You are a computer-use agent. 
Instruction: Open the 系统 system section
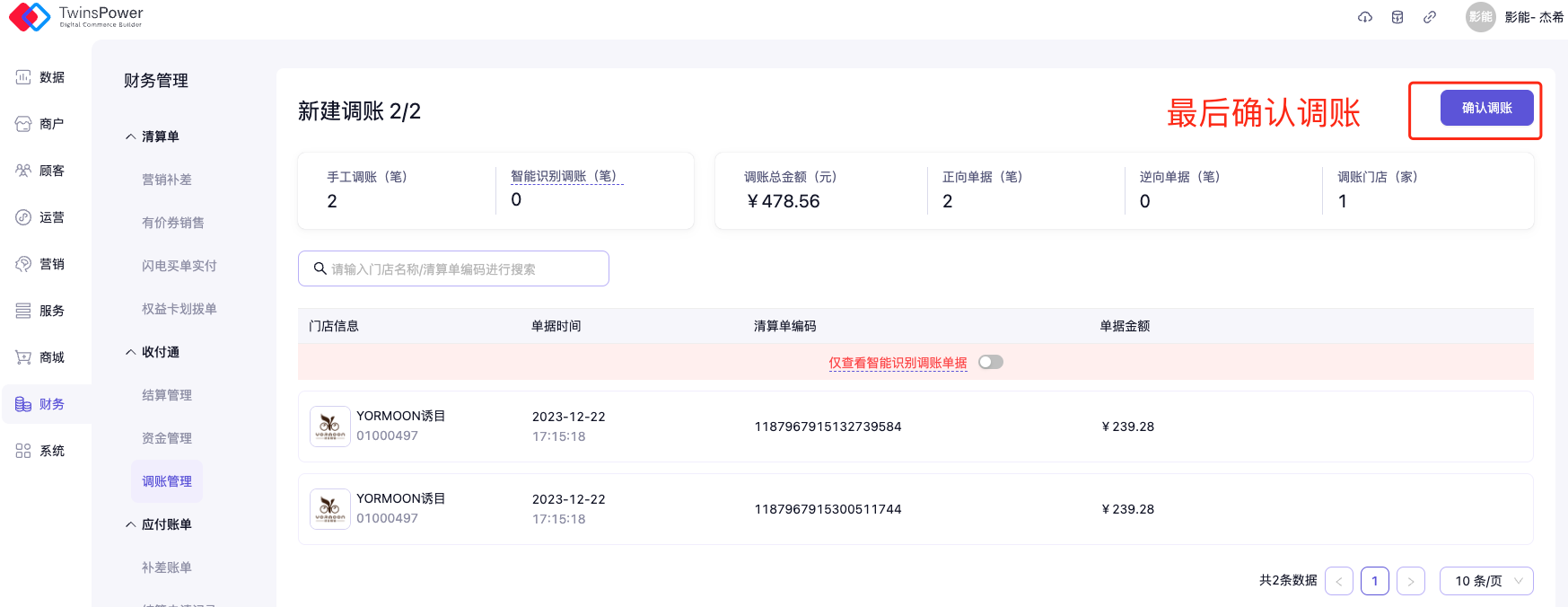click(41, 451)
